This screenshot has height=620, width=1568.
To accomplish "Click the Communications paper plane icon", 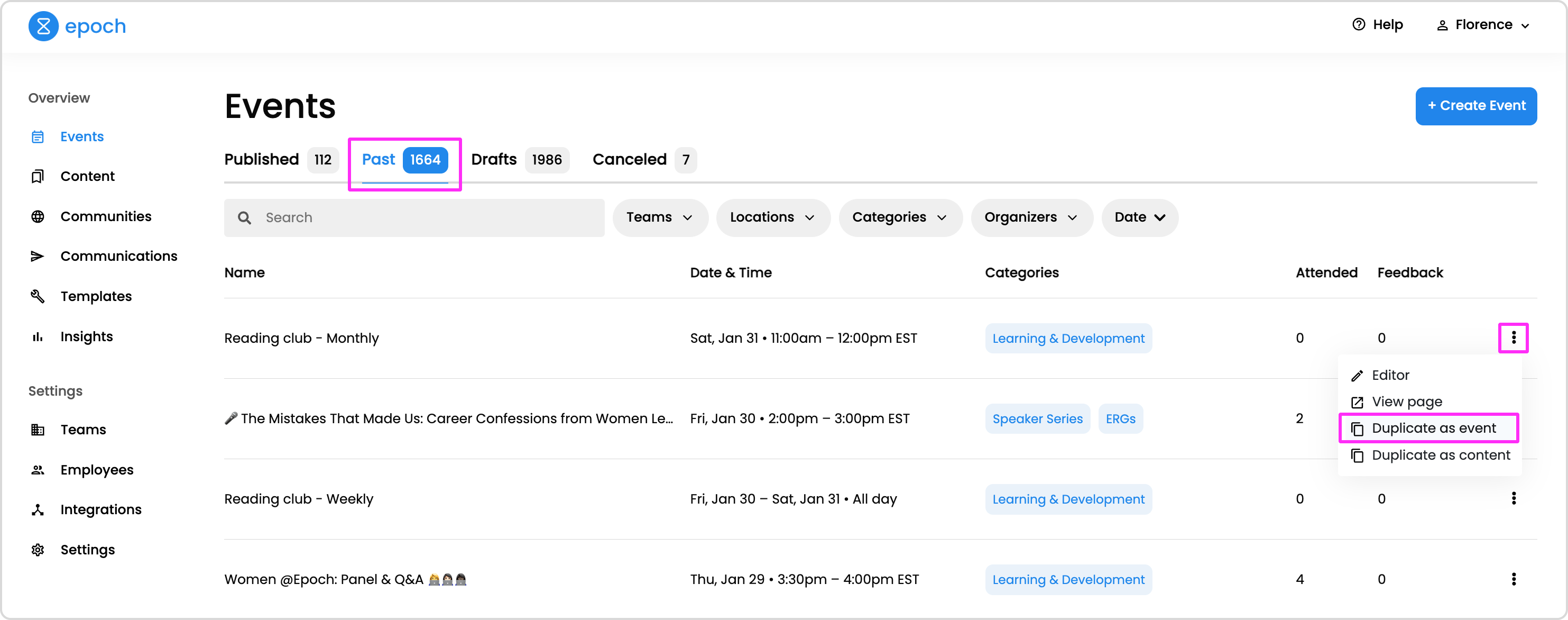I will (x=38, y=256).
